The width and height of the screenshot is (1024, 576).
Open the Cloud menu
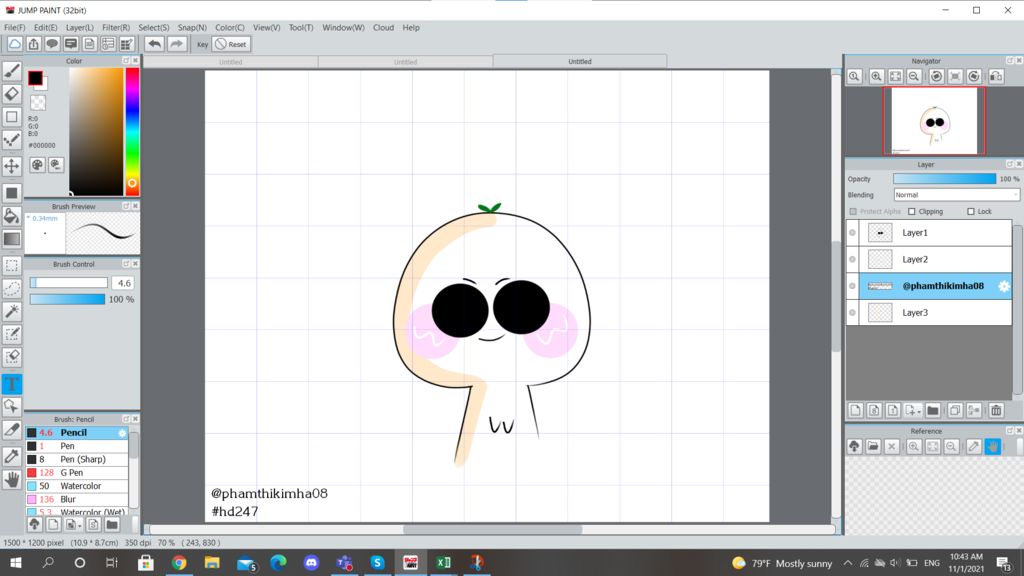[x=383, y=27]
